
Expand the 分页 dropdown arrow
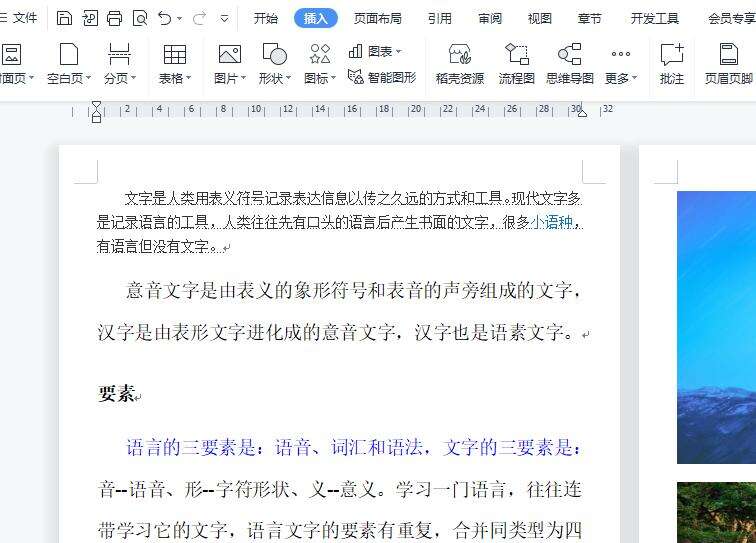pos(134,78)
